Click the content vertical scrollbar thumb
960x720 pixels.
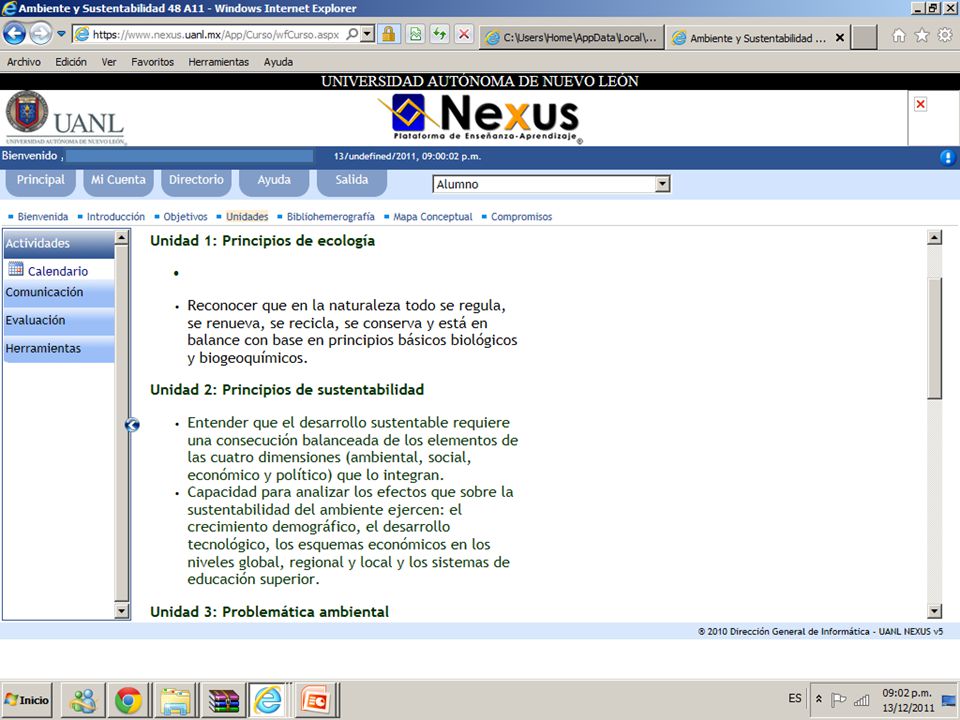click(x=934, y=338)
